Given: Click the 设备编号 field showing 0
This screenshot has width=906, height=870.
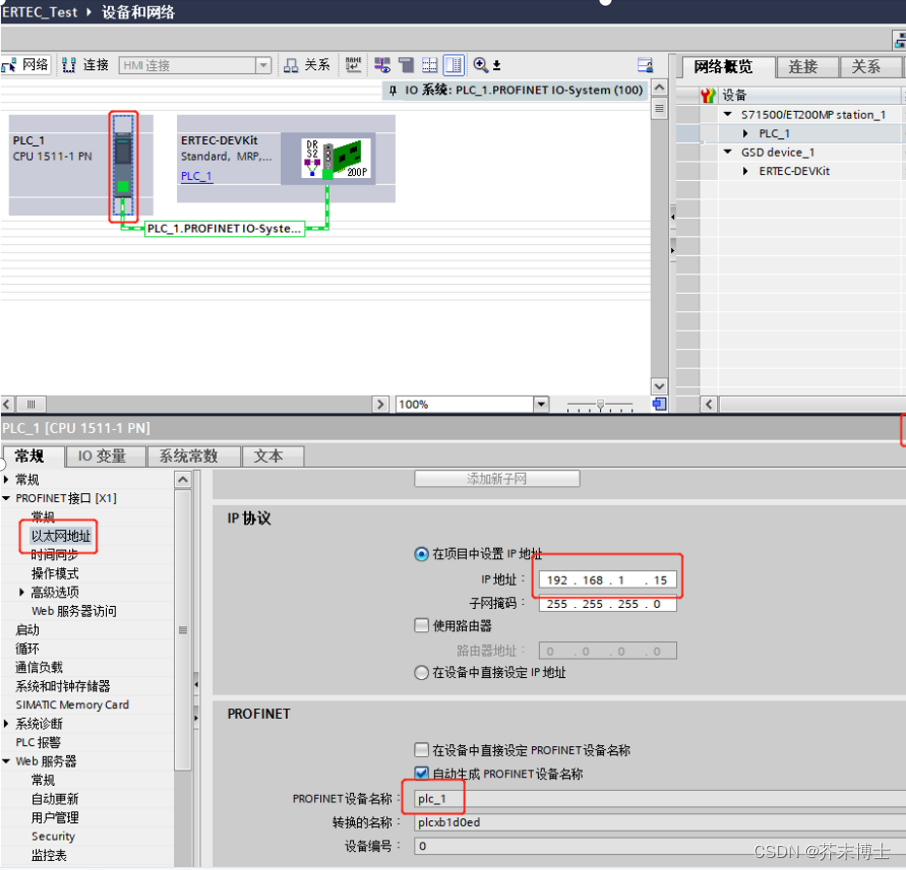Looking at the screenshot, I should [x=659, y=846].
